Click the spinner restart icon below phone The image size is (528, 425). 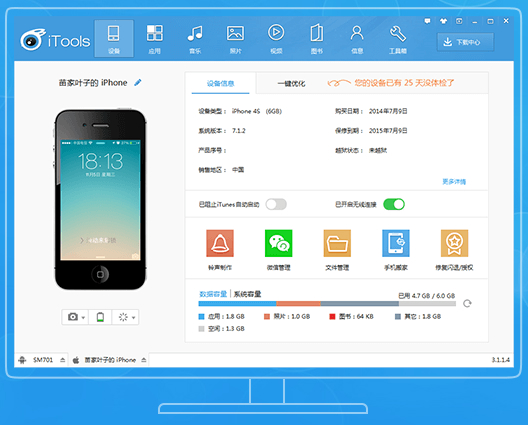(123, 317)
